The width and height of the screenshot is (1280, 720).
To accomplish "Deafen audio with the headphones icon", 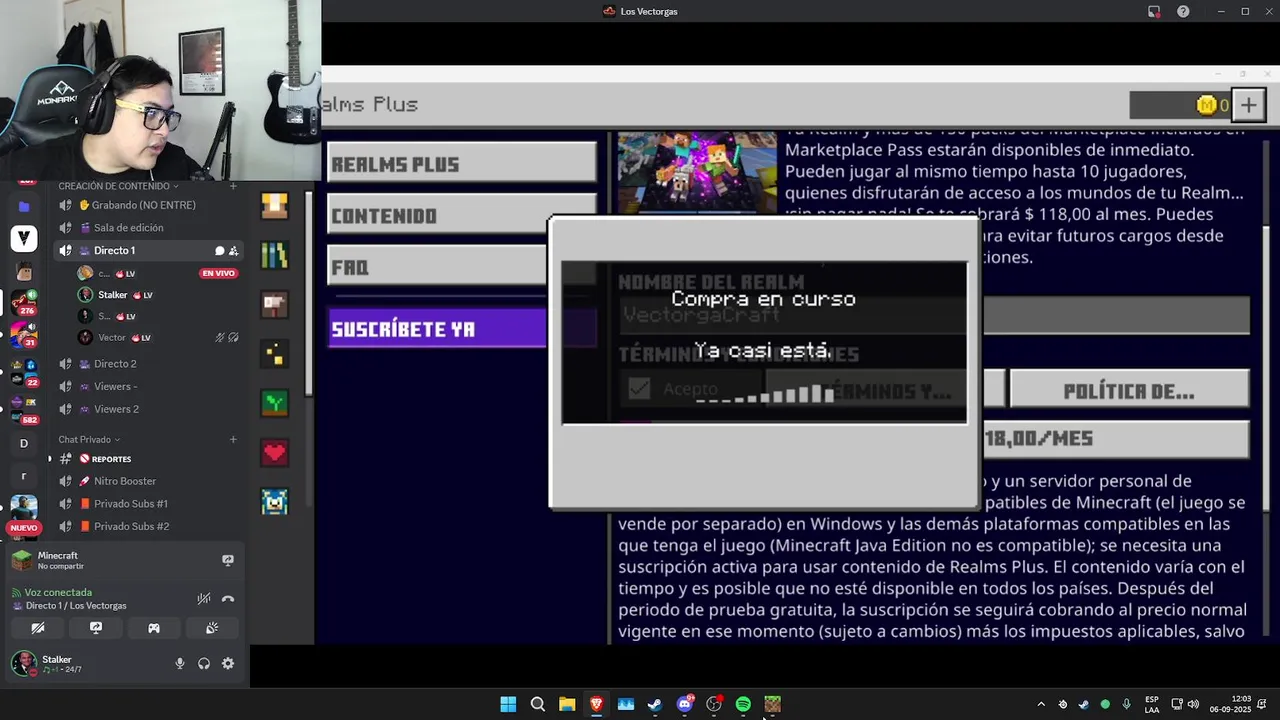I will (204, 663).
